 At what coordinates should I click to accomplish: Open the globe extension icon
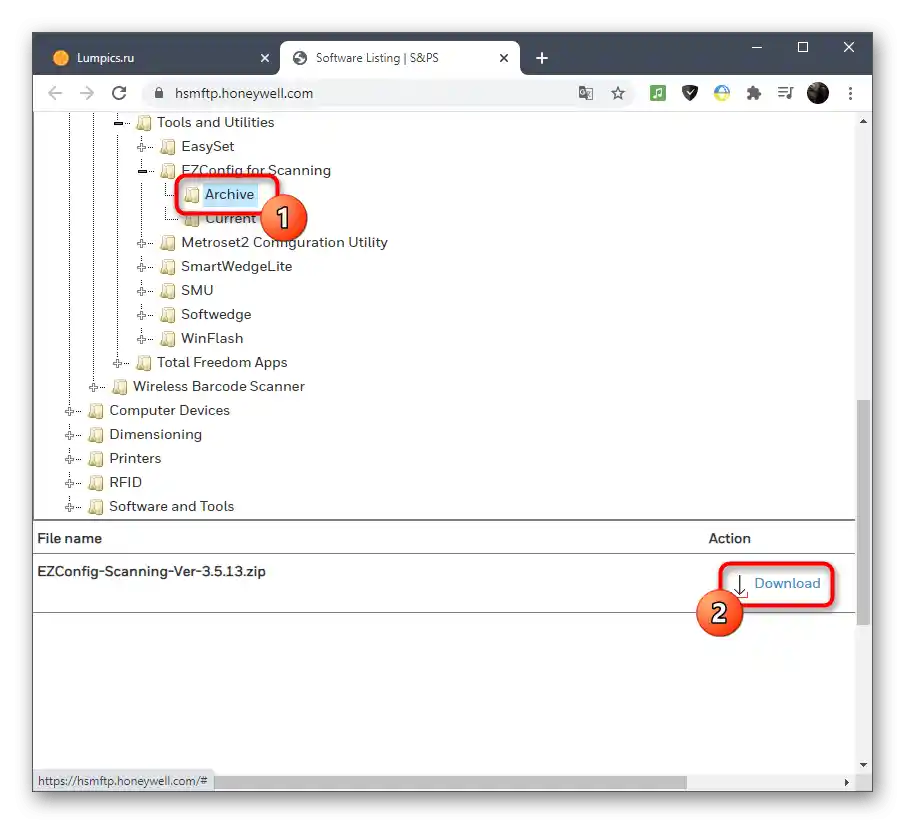(721, 93)
